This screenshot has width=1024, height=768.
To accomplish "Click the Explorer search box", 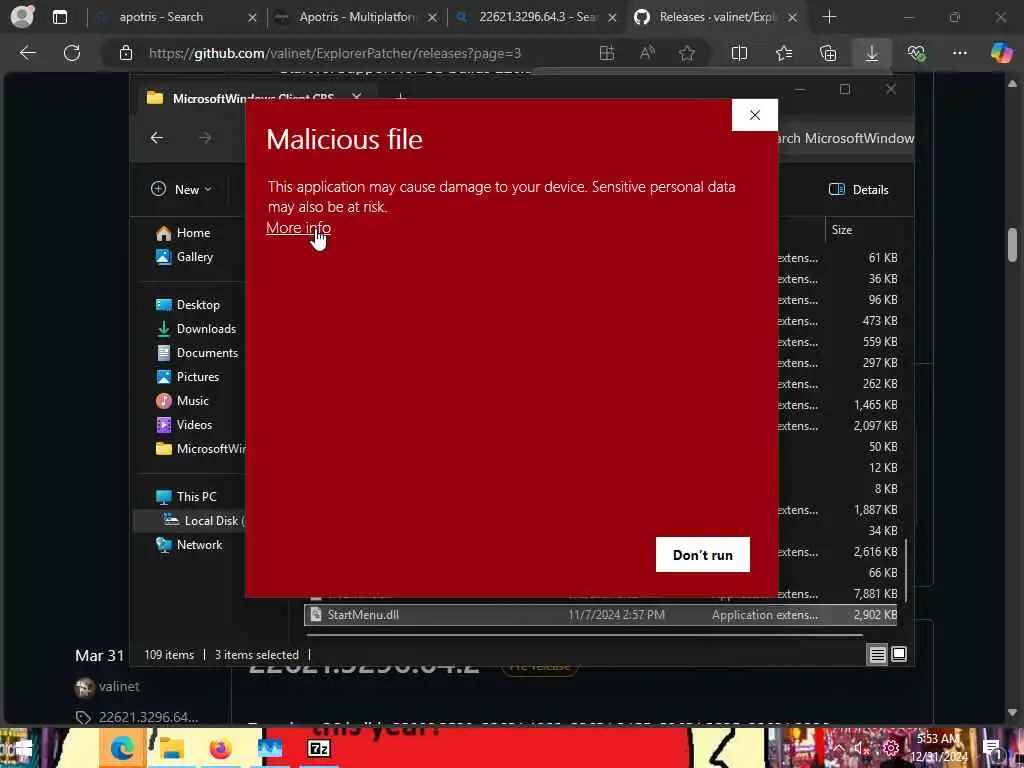I will coord(846,138).
